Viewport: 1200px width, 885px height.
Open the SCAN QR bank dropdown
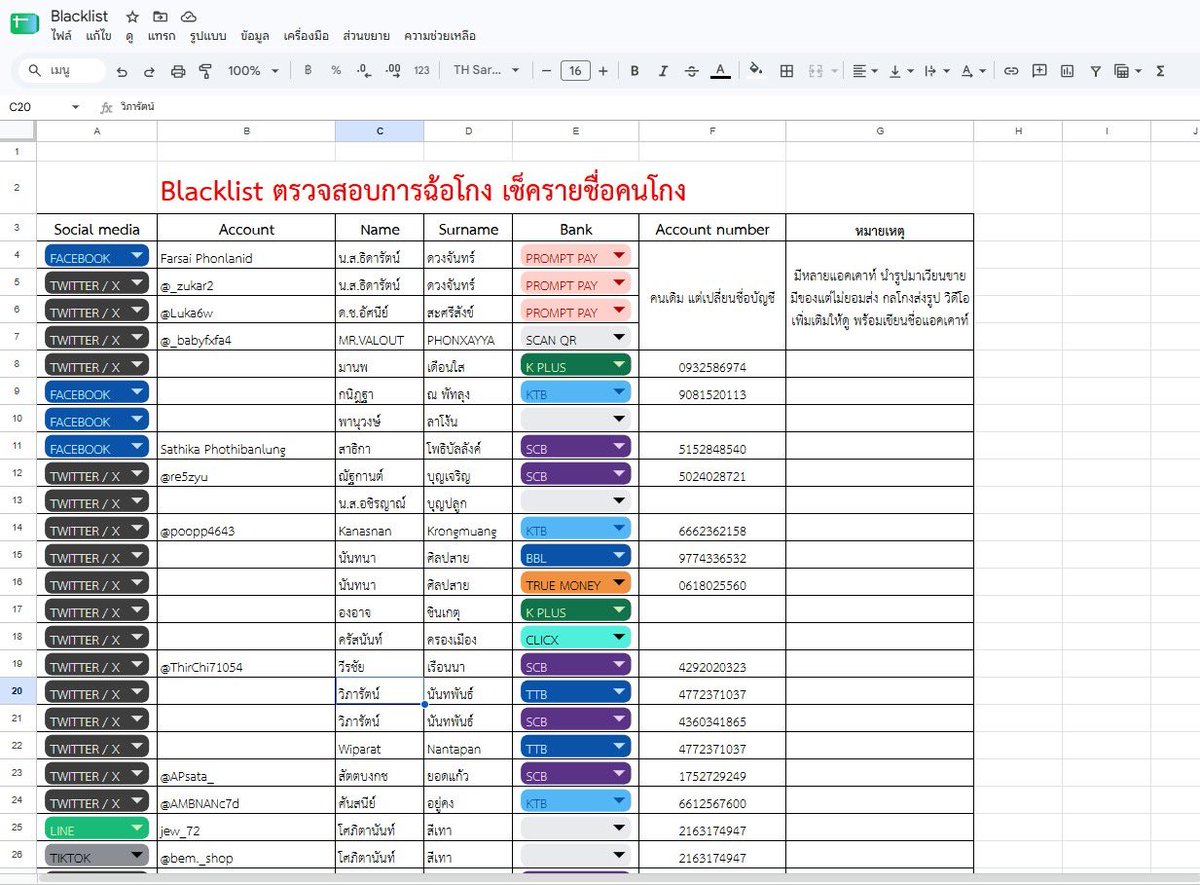pyautogui.click(x=618, y=340)
